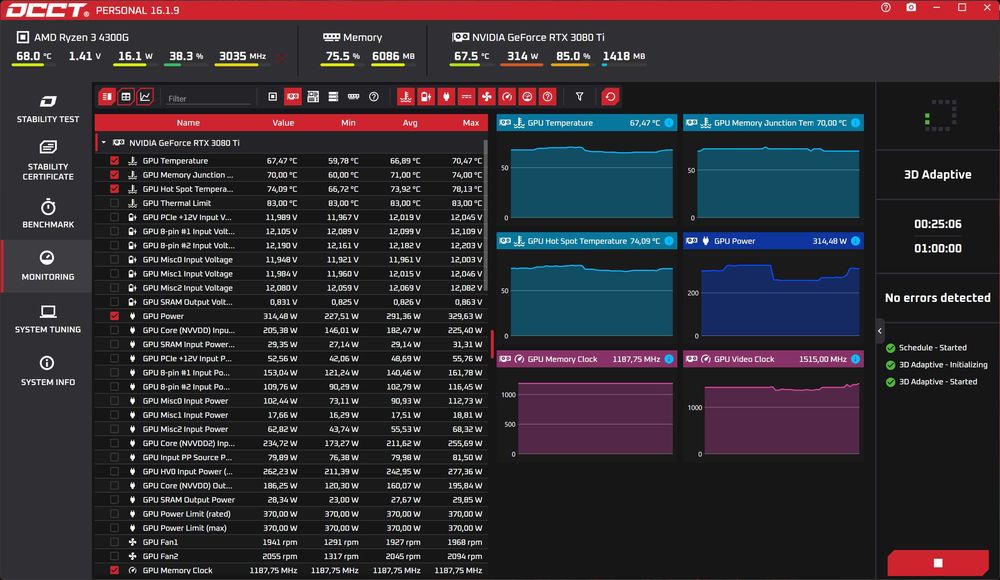Viewport: 1000px width, 580px height.
Task: Collapse the NVIDIA GeForce RTX 3080 Ti group
Action: pyautogui.click(x=103, y=143)
